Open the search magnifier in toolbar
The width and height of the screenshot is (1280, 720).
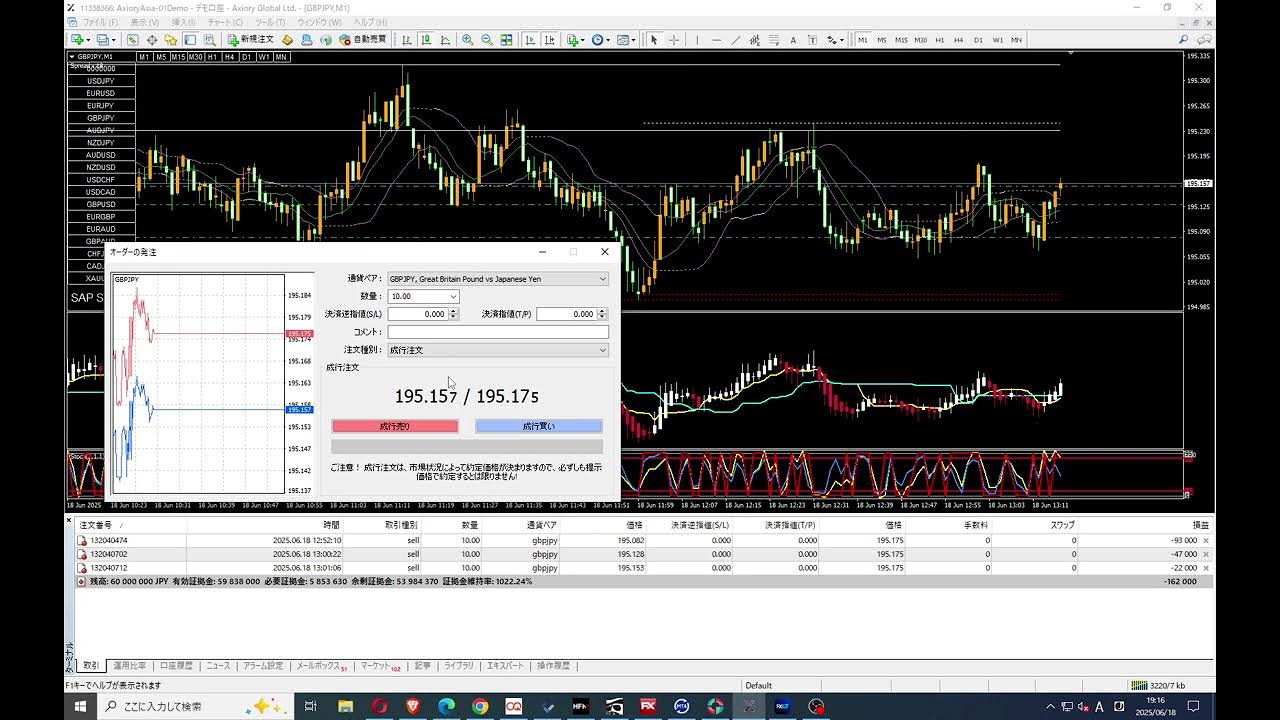click(x=1183, y=40)
